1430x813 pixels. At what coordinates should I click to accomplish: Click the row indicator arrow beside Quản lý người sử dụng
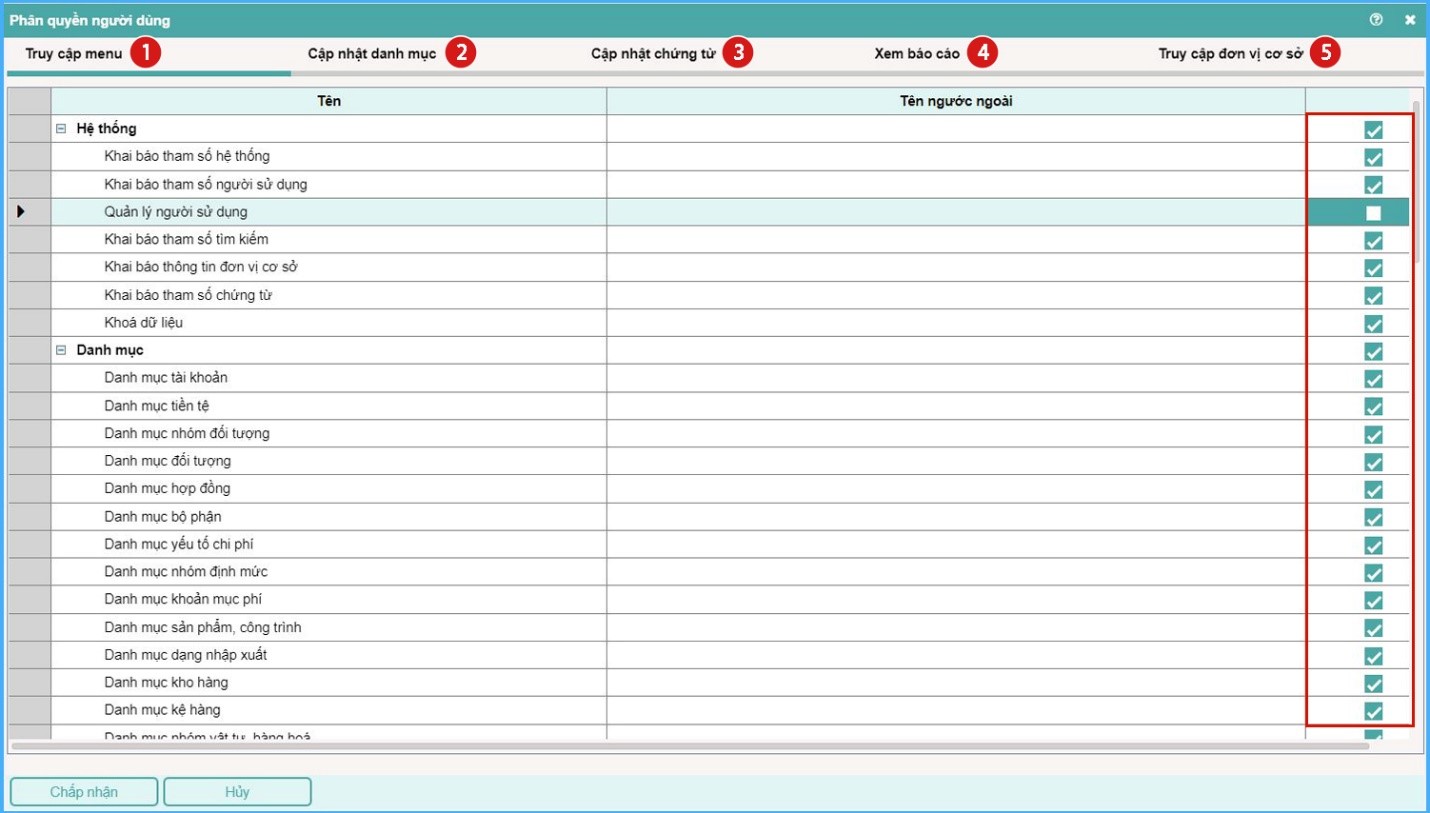[x=21, y=212]
